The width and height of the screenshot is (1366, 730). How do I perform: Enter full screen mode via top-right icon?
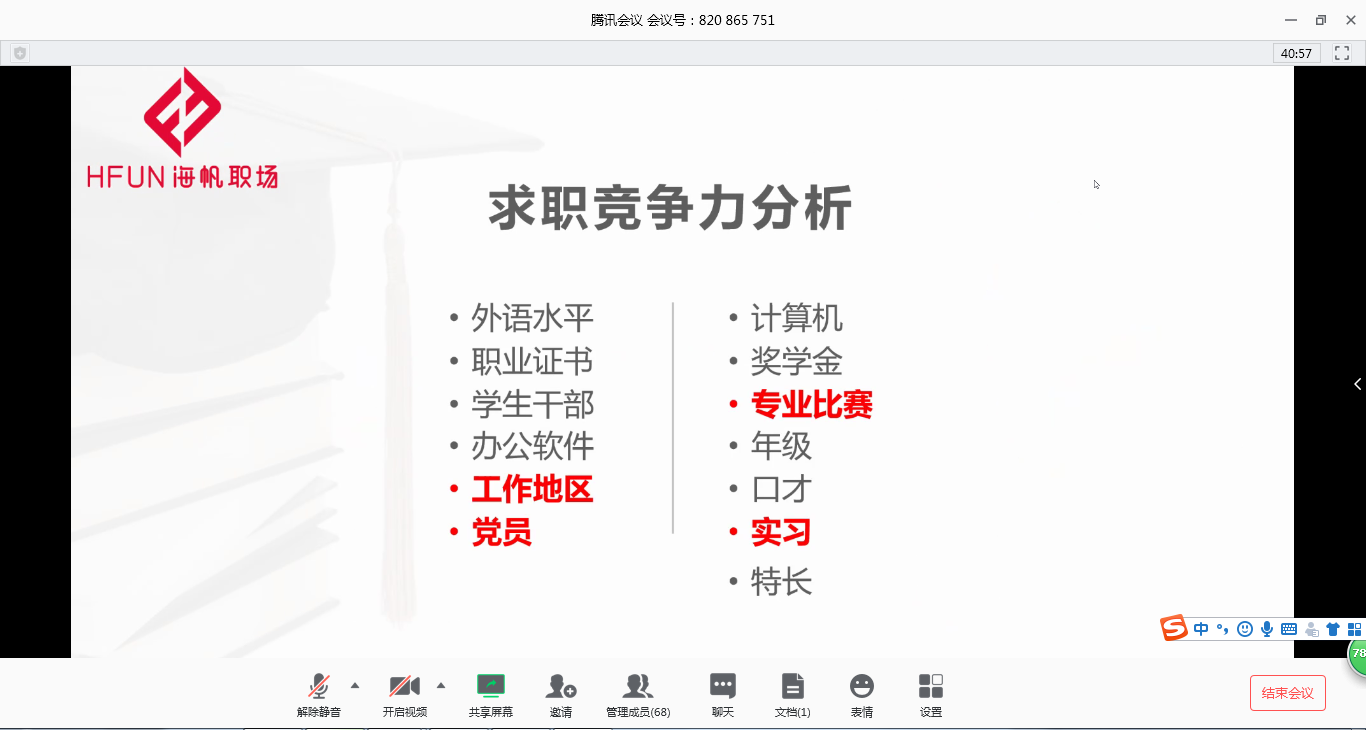[1342, 53]
